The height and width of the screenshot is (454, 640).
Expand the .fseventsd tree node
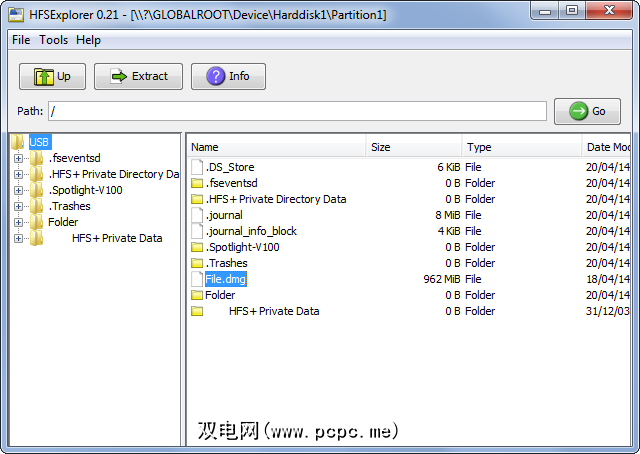(18, 158)
